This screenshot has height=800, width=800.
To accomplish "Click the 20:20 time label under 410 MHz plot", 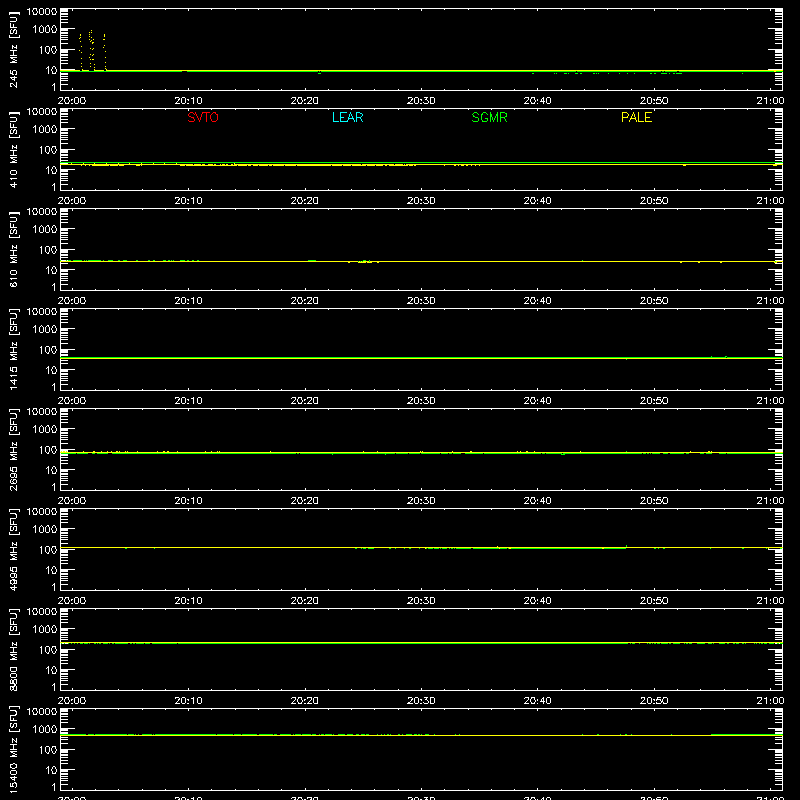I will pyautogui.click(x=305, y=201).
